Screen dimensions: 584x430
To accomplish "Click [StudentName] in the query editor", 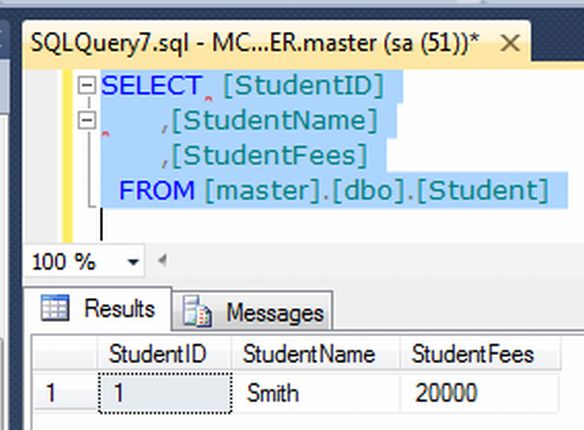I will (275, 121).
